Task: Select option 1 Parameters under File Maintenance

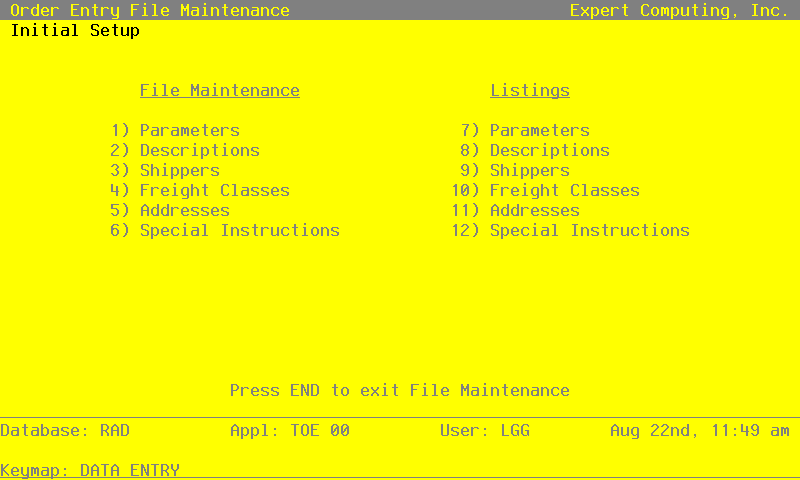Action: pyautogui.click(x=175, y=131)
